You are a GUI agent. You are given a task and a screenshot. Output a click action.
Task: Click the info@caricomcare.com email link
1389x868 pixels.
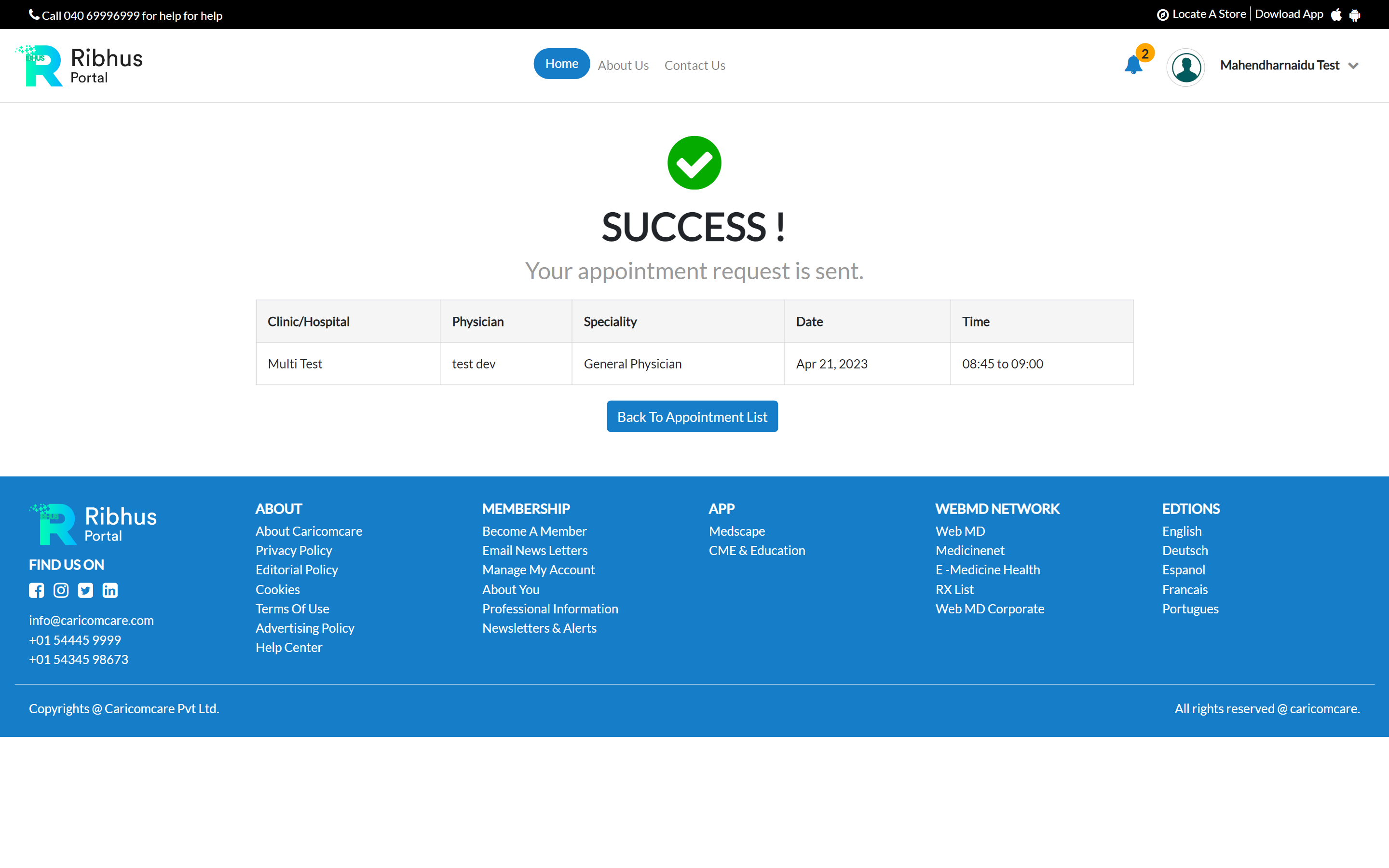pyautogui.click(x=91, y=620)
